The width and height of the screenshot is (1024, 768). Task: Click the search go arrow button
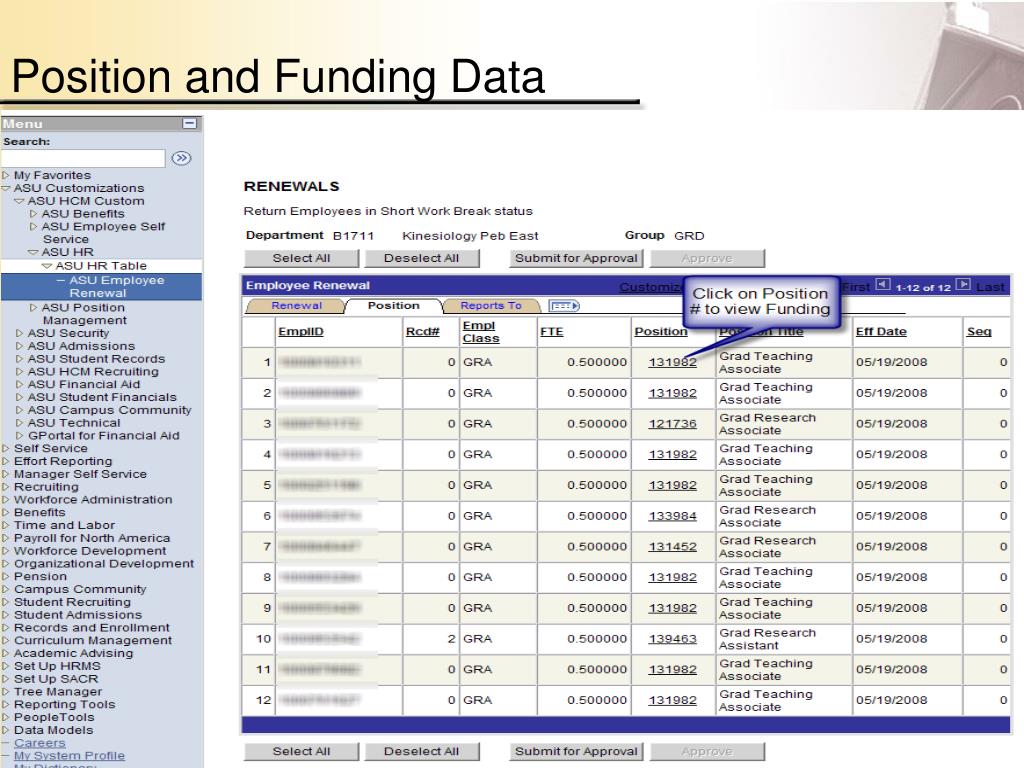coord(181,158)
